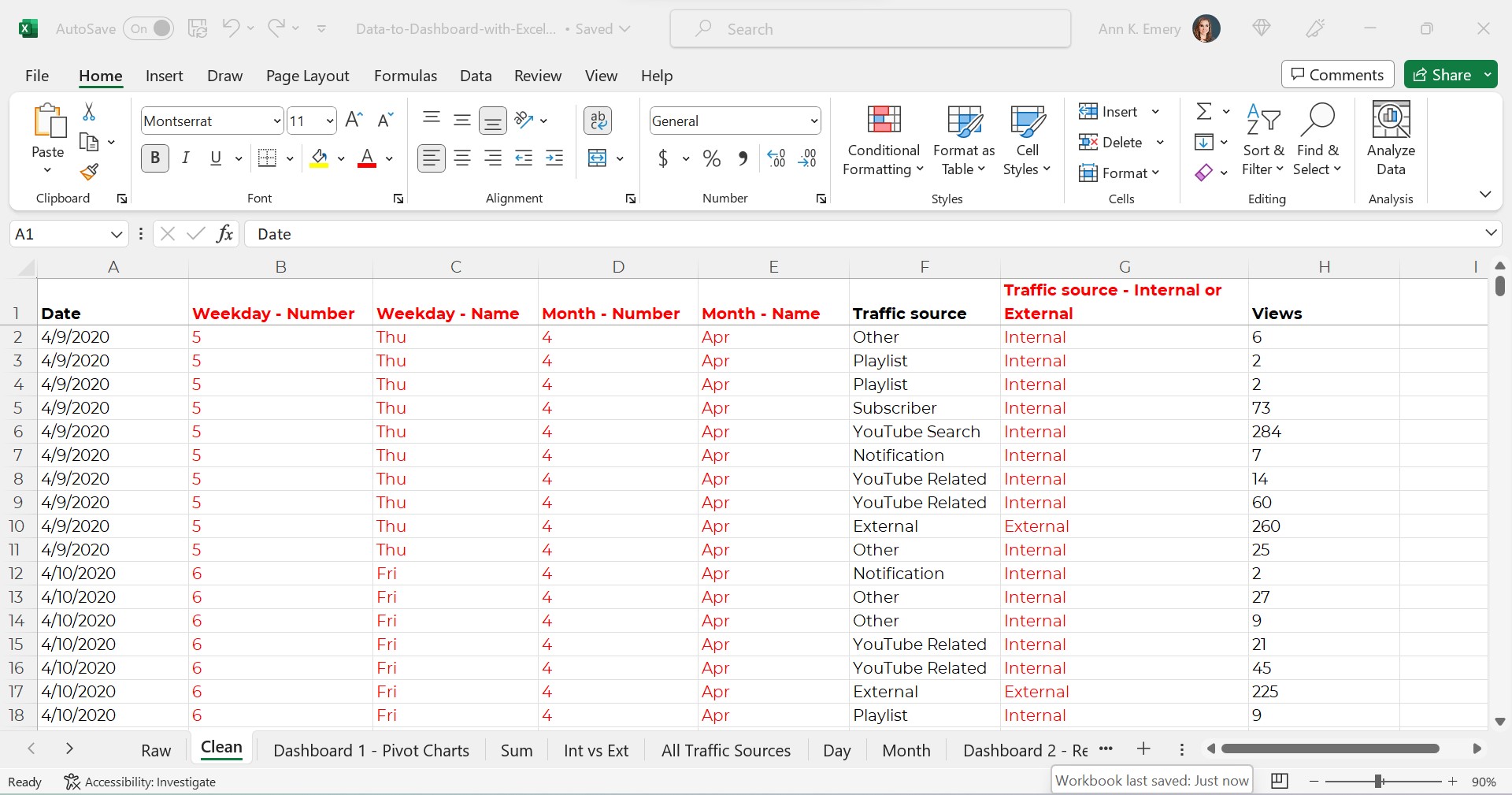Expand Conditional Formatting menu
This screenshot has height=795, width=1512.
click(x=883, y=140)
